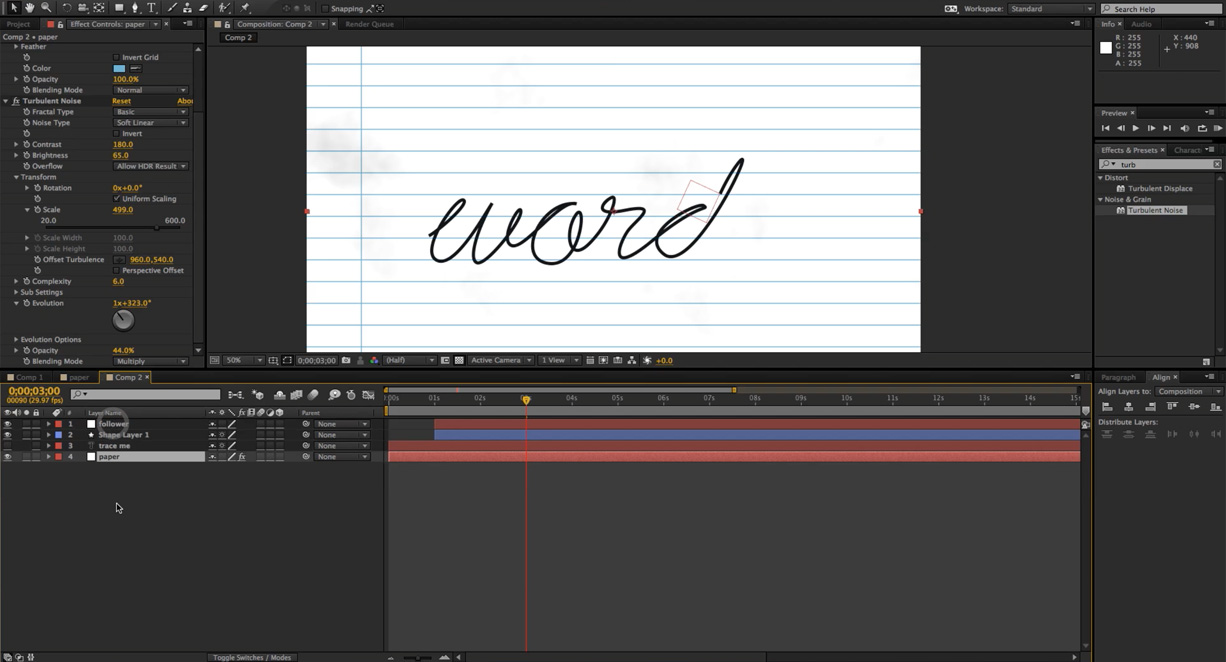Click the timeline layer search field
Viewport: 1226px width, 662px height.
[x=146, y=395]
